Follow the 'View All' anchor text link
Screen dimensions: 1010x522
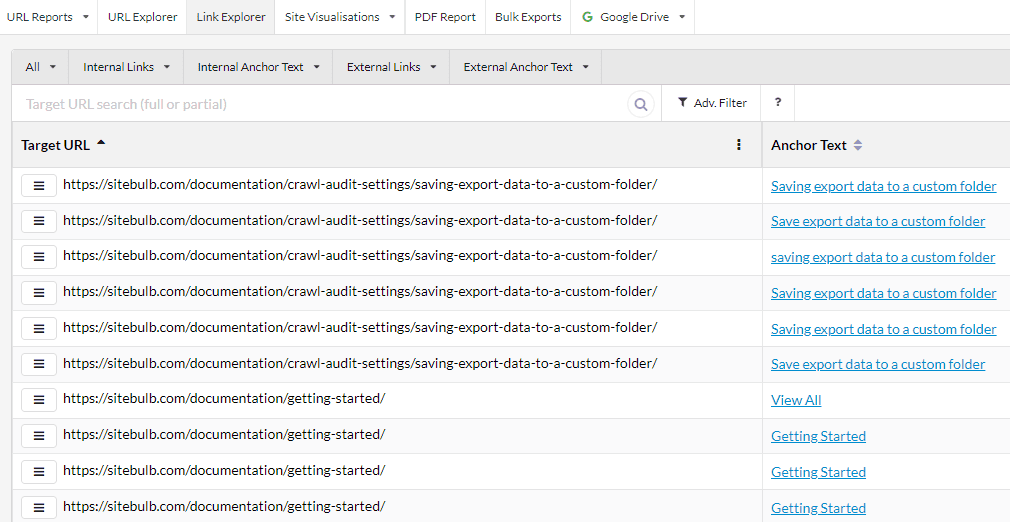point(796,400)
